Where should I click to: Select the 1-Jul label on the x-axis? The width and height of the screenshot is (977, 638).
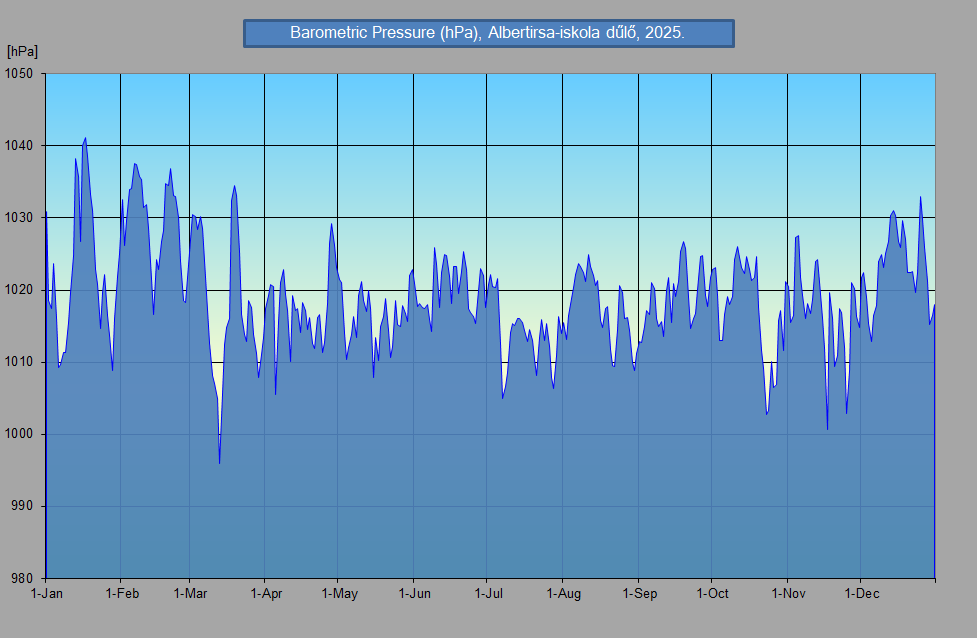(x=487, y=594)
